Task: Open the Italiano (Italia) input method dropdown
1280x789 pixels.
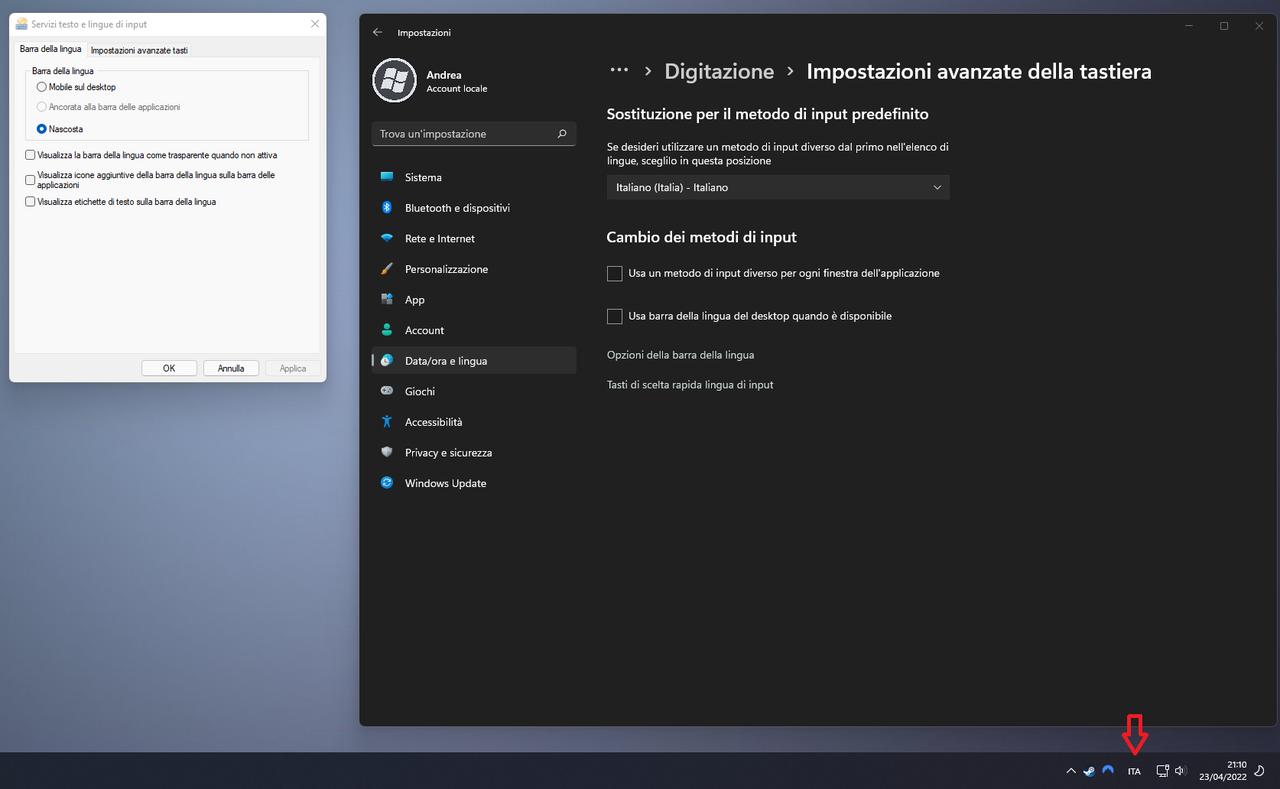Action: (x=778, y=187)
